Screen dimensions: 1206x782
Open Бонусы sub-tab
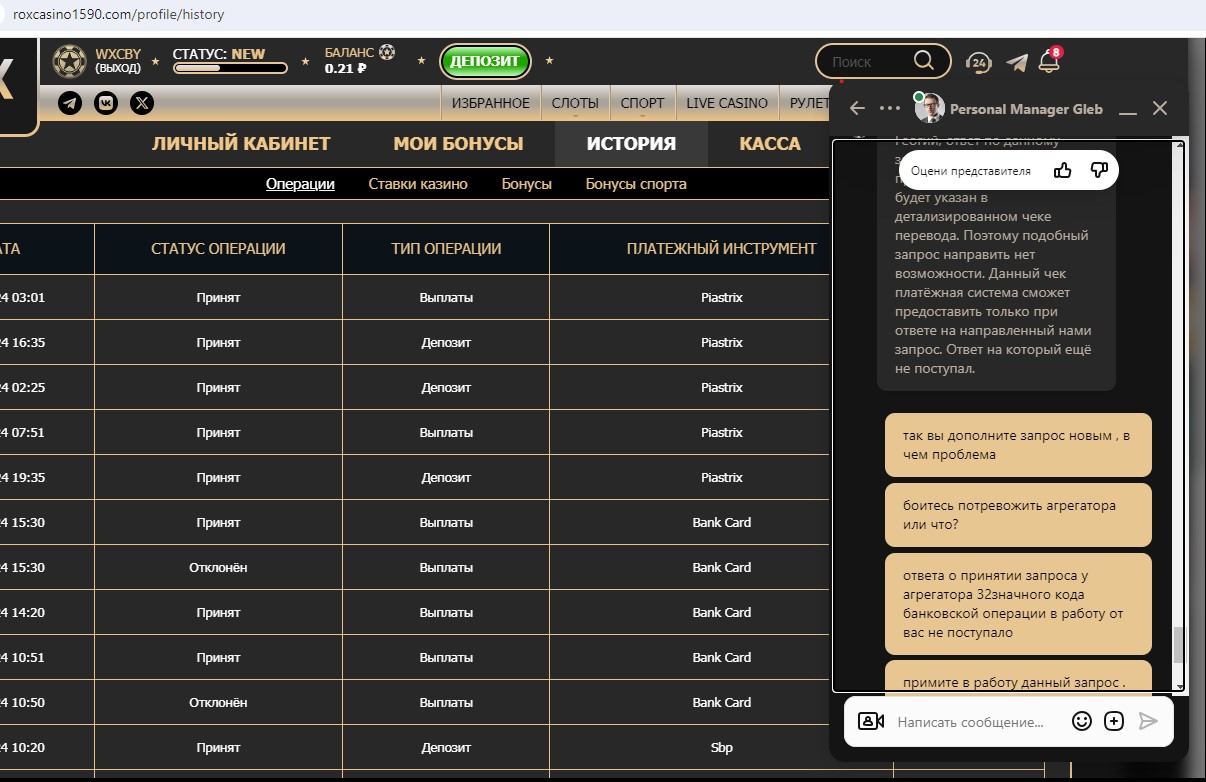click(527, 184)
